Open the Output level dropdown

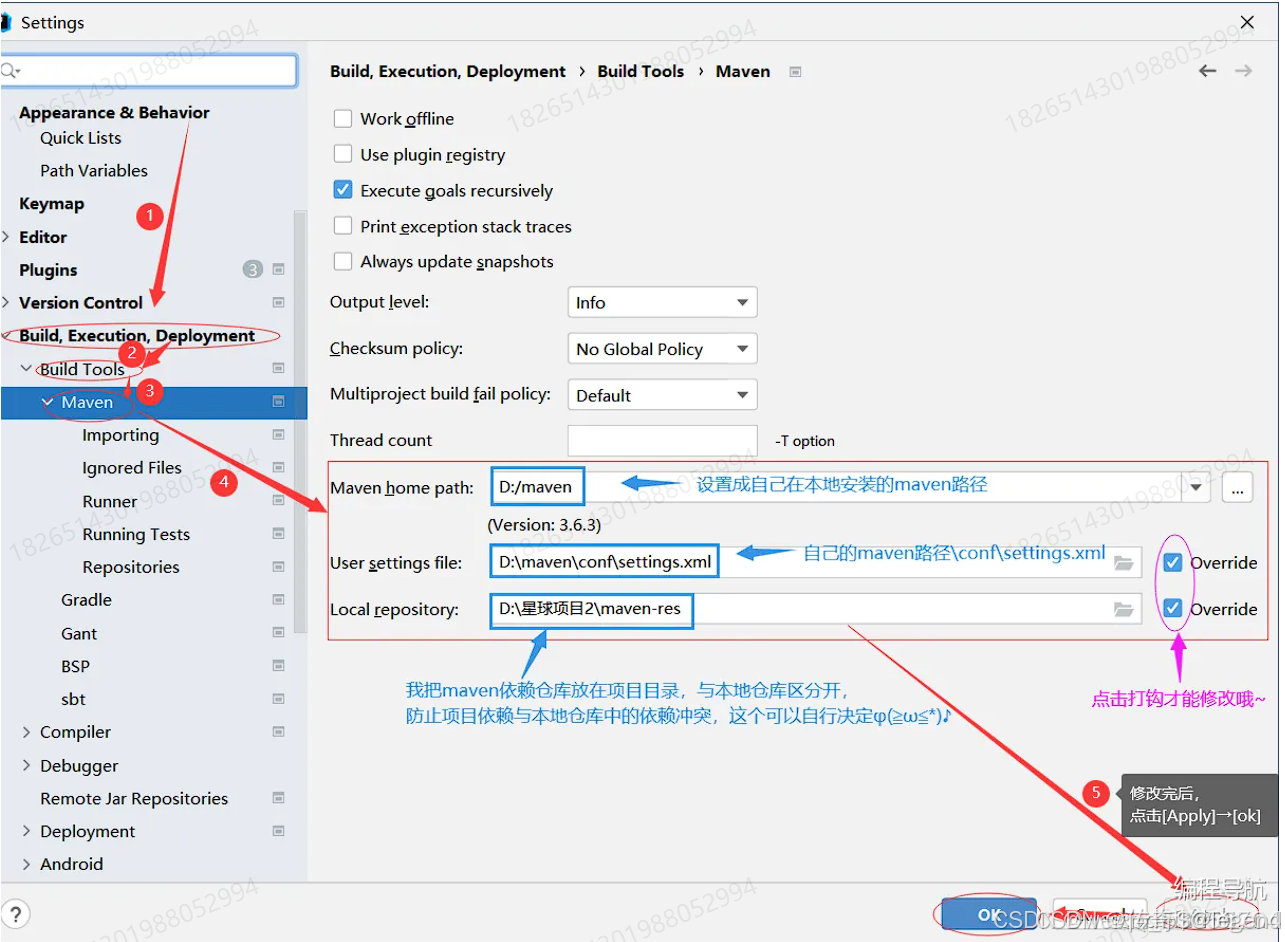tap(662, 302)
